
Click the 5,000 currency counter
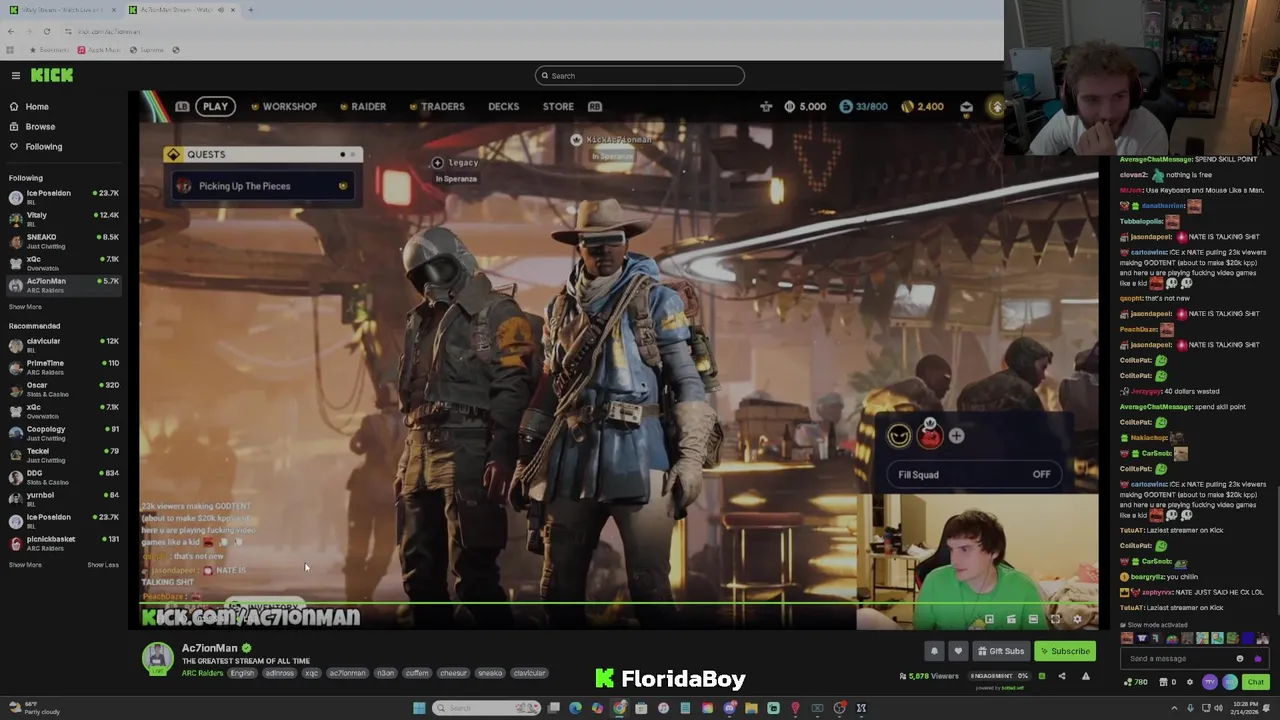[805, 106]
